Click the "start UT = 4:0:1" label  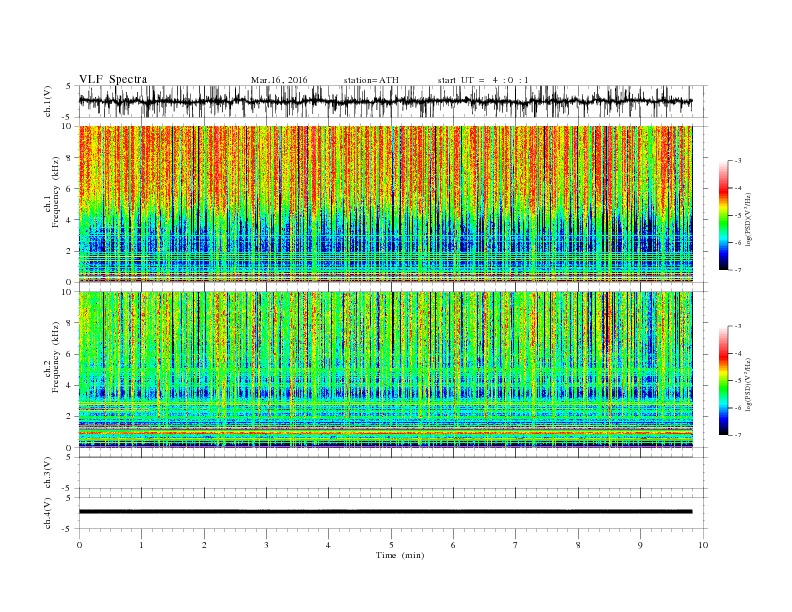[x=483, y=80]
